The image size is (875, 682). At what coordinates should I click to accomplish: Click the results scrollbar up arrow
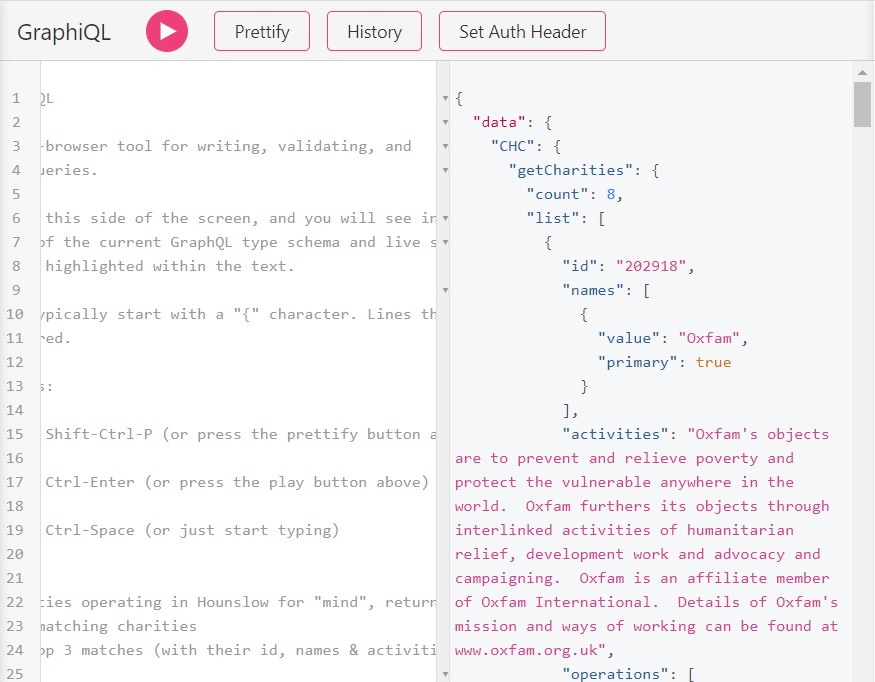coord(863,72)
